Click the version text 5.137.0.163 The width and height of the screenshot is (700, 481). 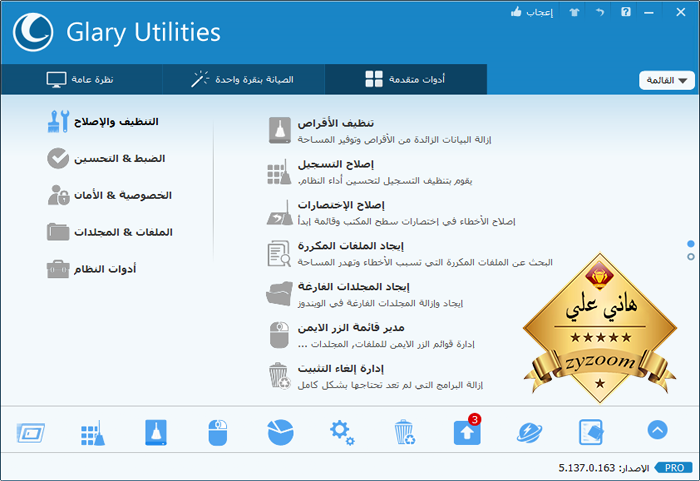[x=587, y=468]
